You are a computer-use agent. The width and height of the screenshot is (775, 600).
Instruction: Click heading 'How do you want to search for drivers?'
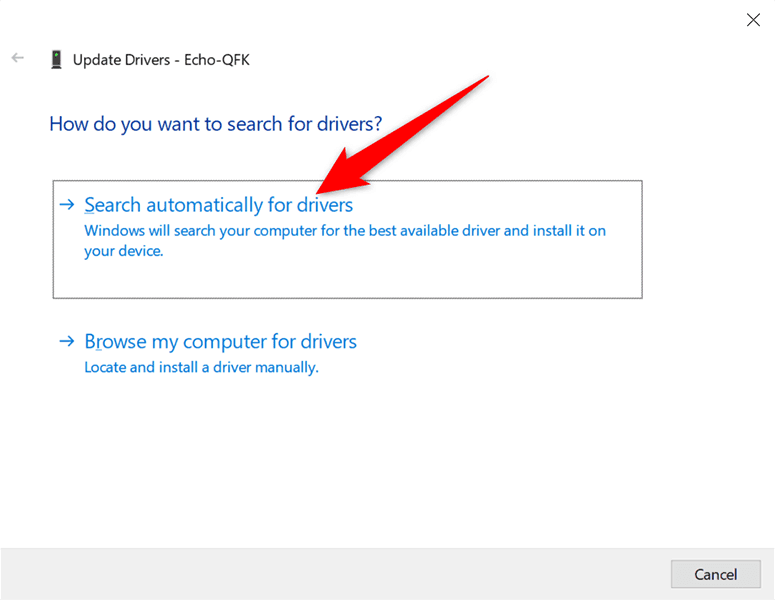216,124
